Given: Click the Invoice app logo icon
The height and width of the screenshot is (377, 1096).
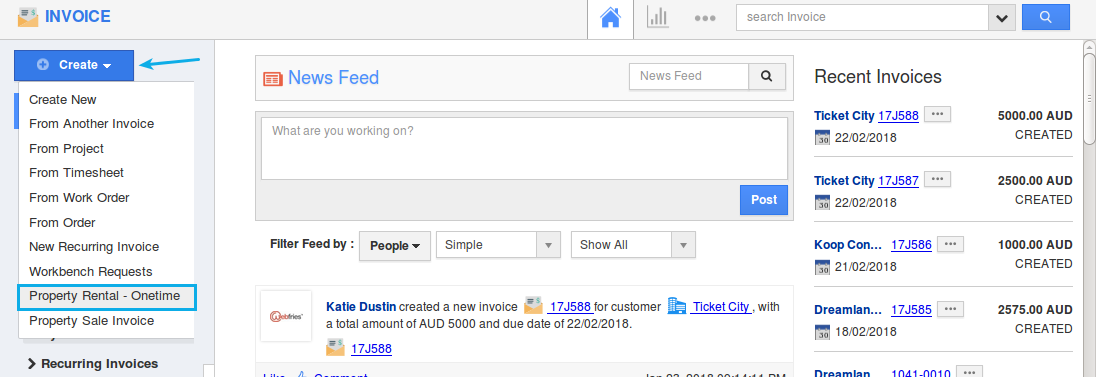Looking at the screenshot, I should [x=28, y=17].
